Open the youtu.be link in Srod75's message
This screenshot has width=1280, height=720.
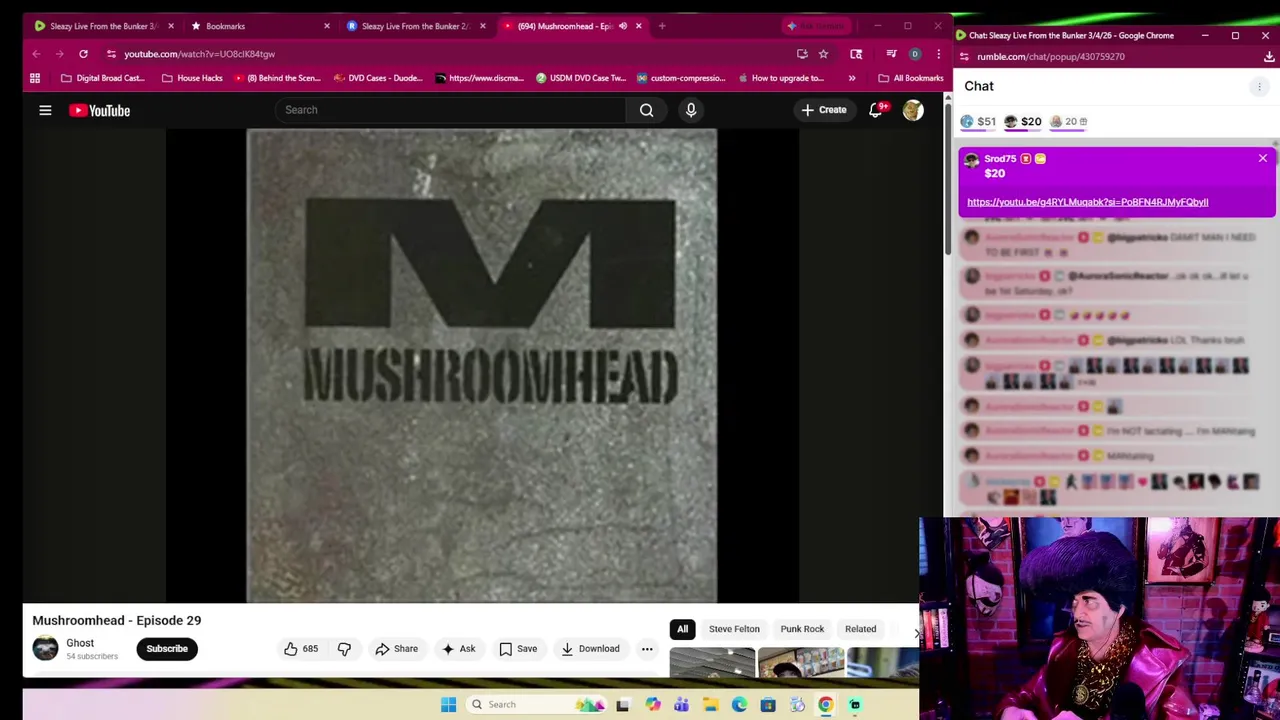pyautogui.click(x=1087, y=202)
